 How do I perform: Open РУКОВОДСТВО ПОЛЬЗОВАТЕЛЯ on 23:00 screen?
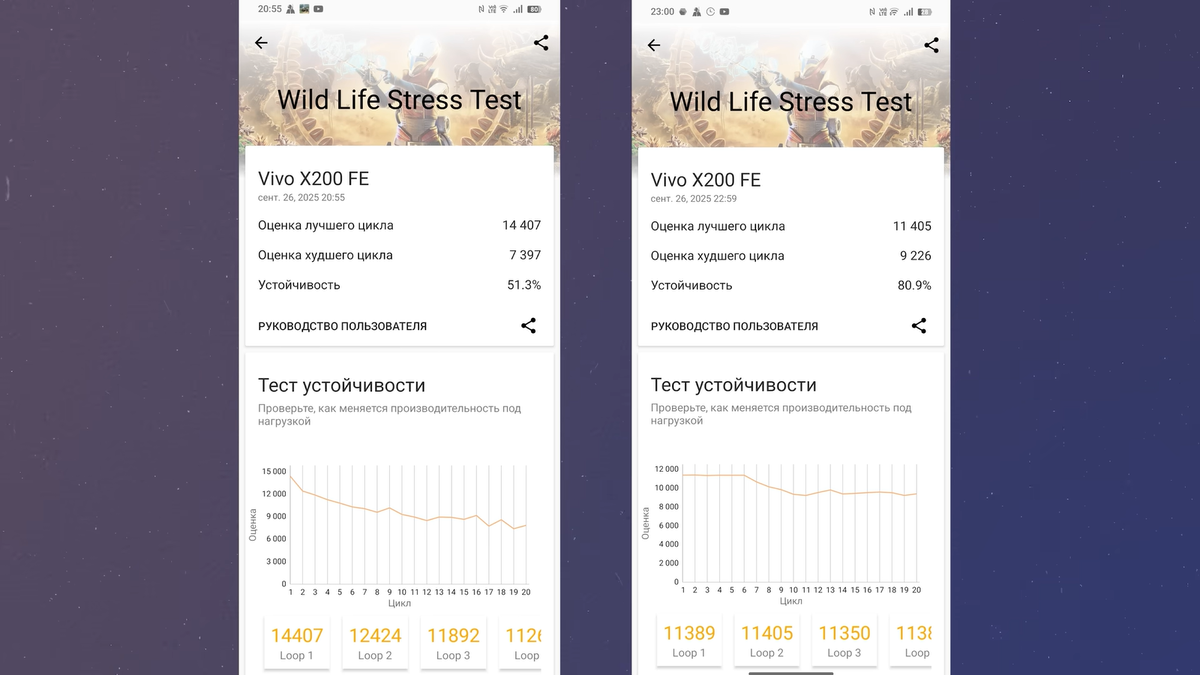point(734,326)
